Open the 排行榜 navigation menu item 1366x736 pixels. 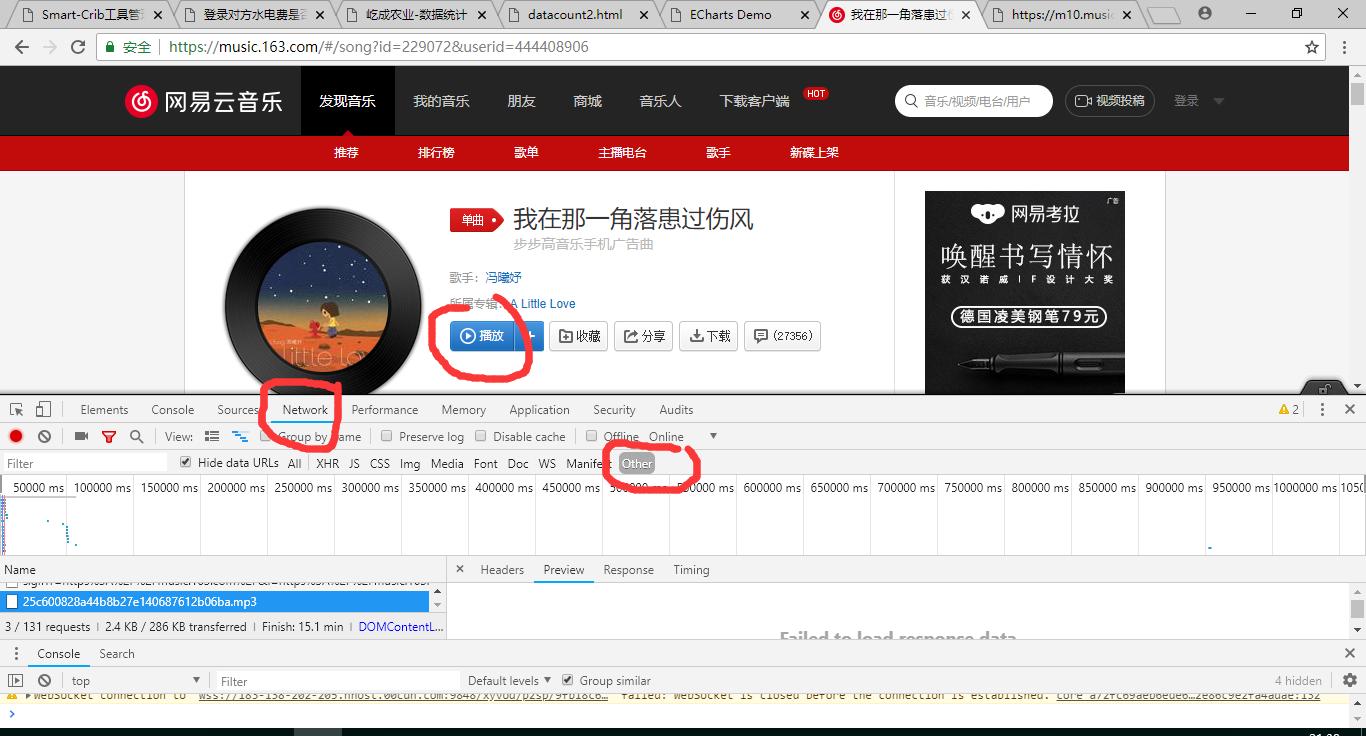[435, 153]
